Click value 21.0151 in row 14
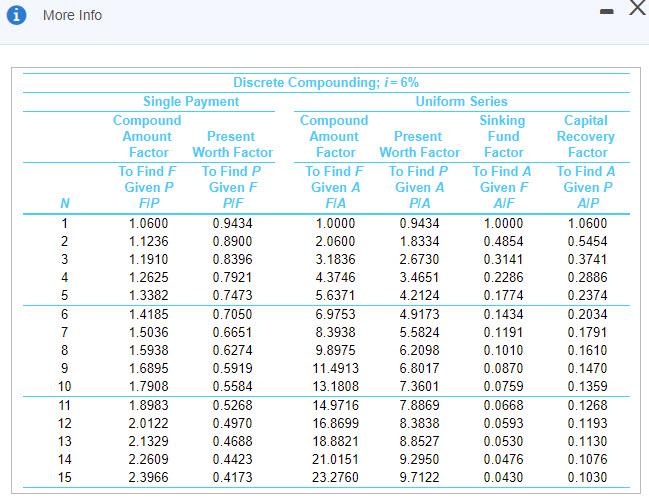Image resolution: width=649 pixels, height=504 pixels. (336, 459)
